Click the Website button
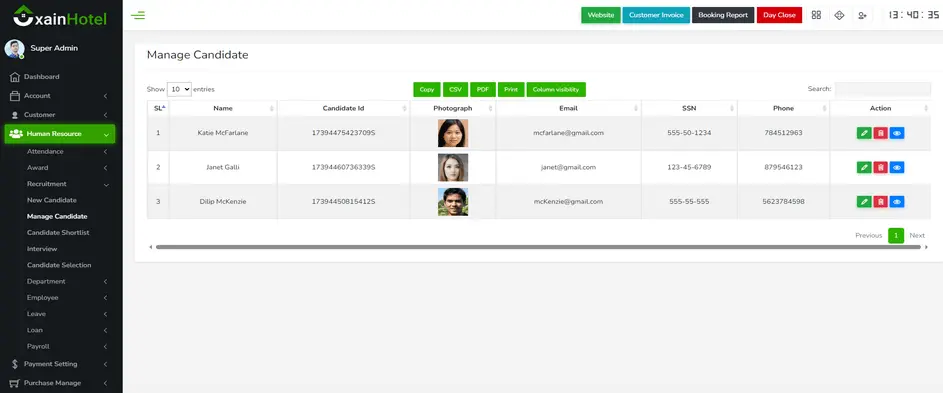Image resolution: width=943 pixels, height=393 pixels. (x=601, y=15)
